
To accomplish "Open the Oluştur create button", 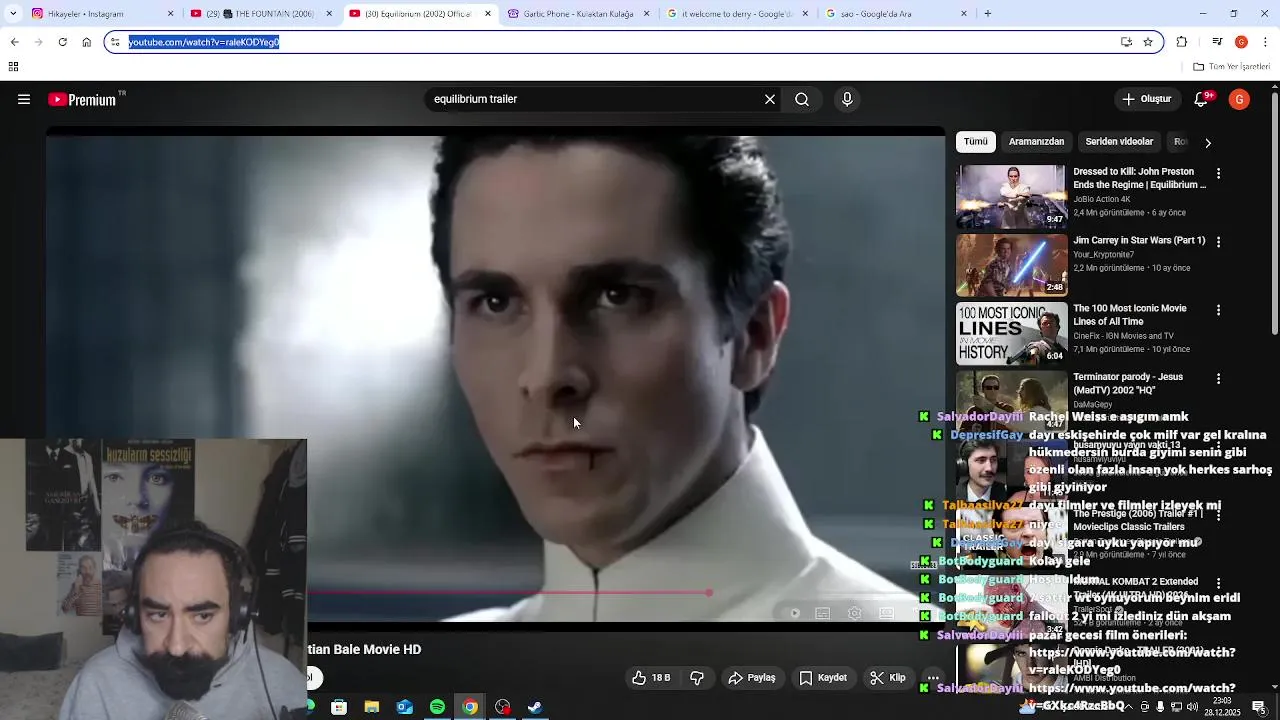I will [x=1146, y=99].
